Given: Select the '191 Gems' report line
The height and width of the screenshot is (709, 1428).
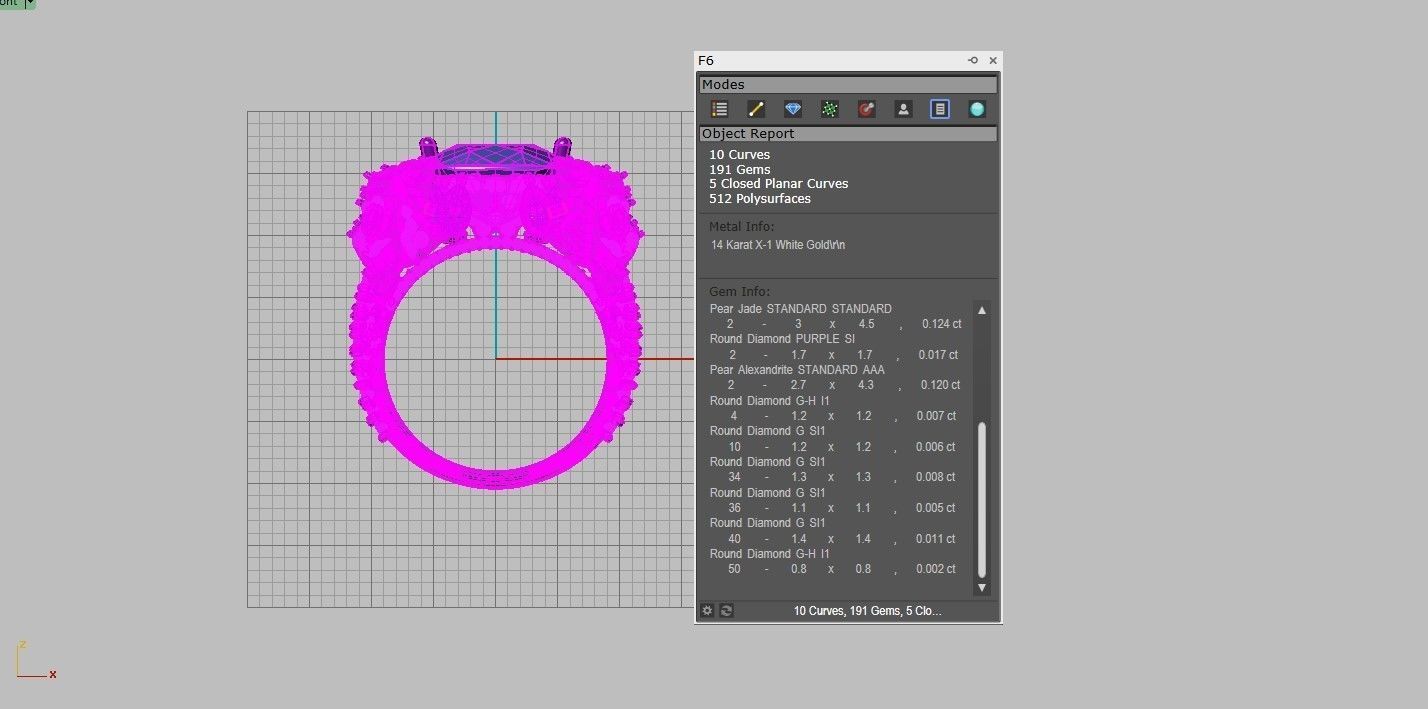Looking at the screenshot, I should (740, 170).
